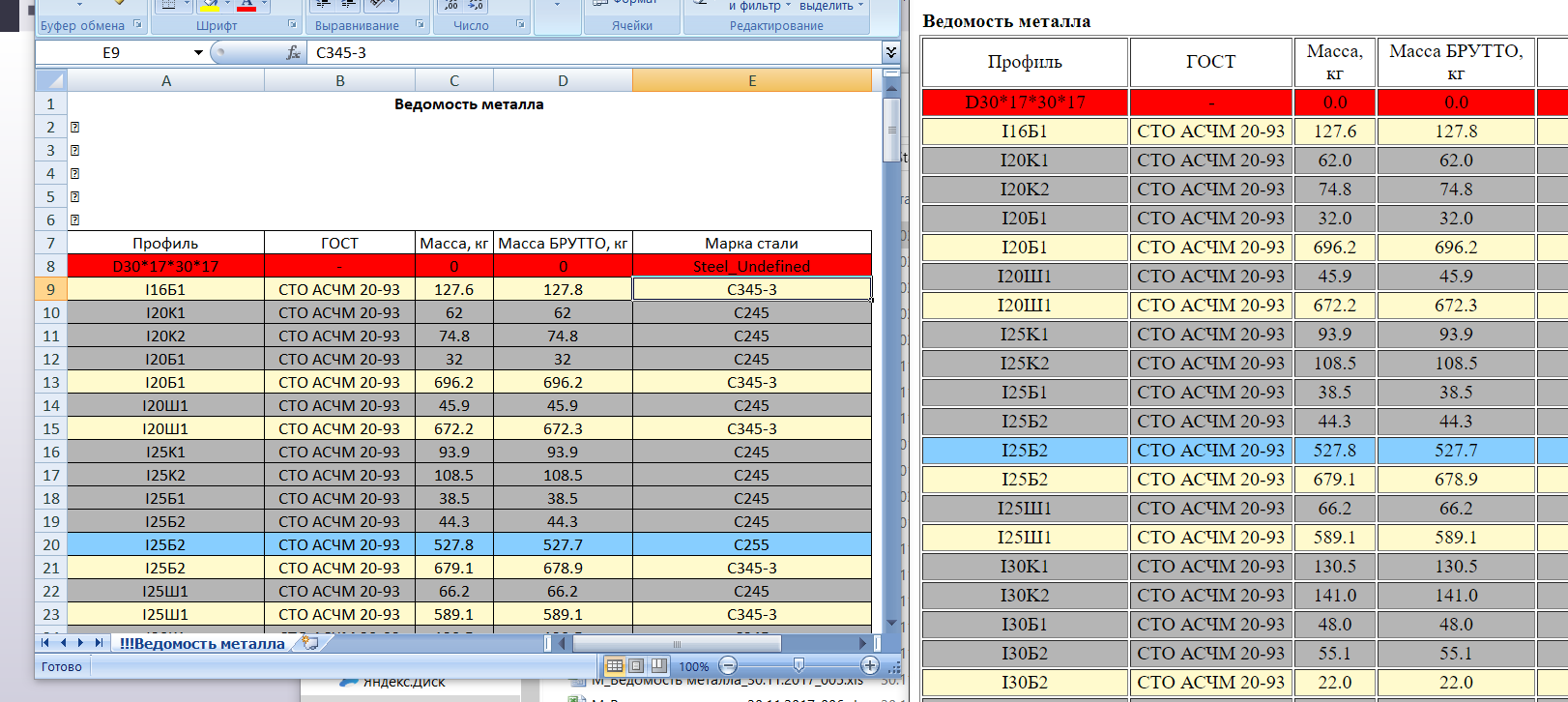Open the font color dropdown arrow
The height and width of the screenshot is (702, 1568).
coord(264,5)
